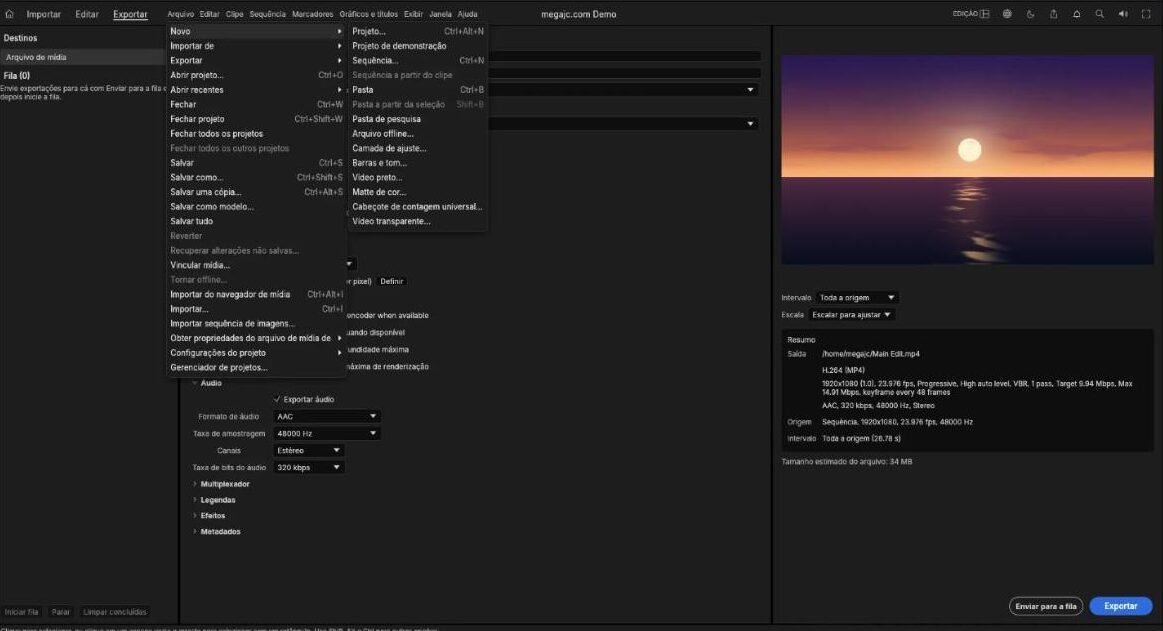The height and width of the screenshot is (631, 1163).
Task: Open the Abrir recentes submenu
Action: pos(256,90)
